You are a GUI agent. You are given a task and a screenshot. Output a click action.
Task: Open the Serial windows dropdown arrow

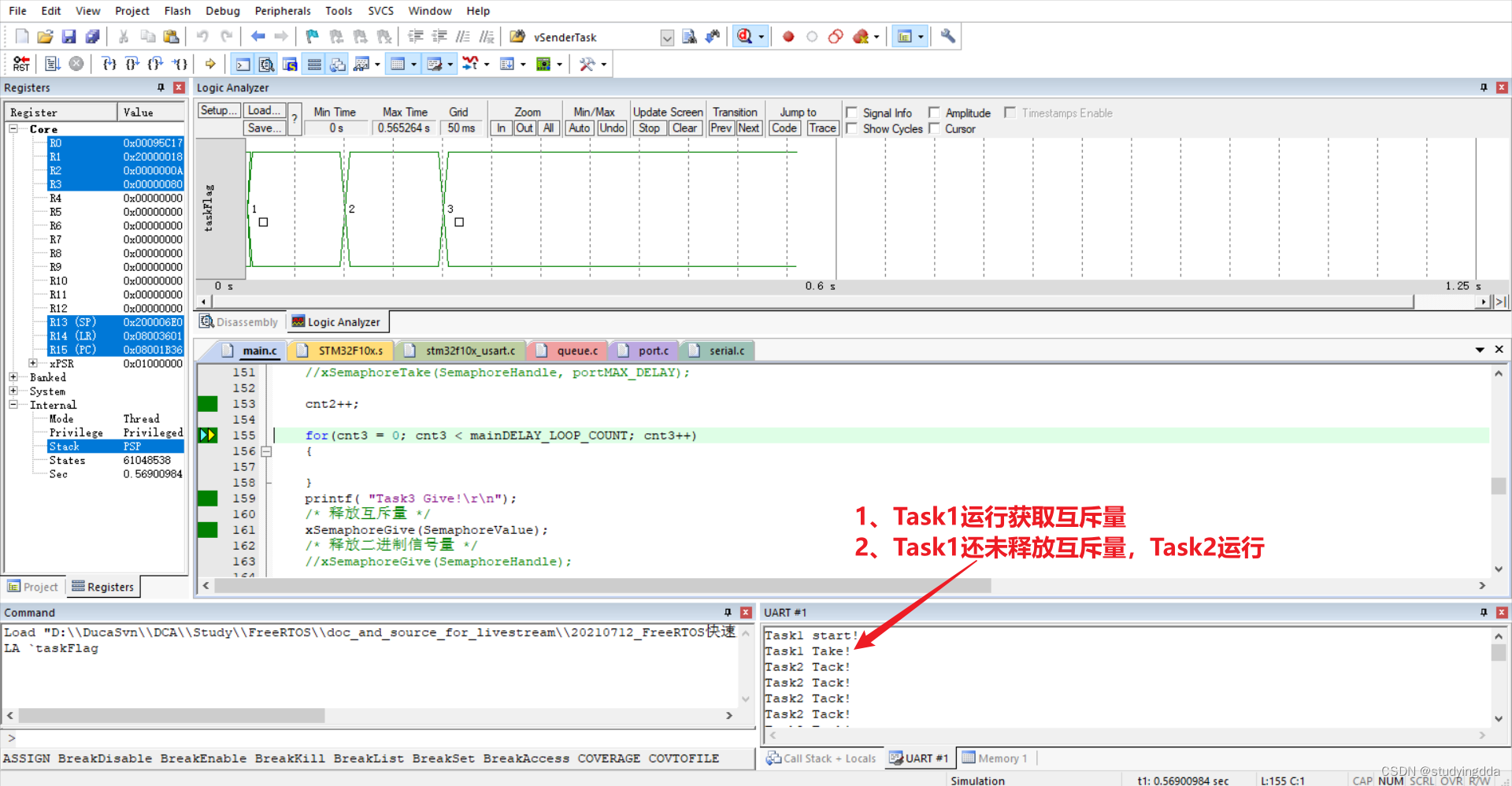pos(450,65)
